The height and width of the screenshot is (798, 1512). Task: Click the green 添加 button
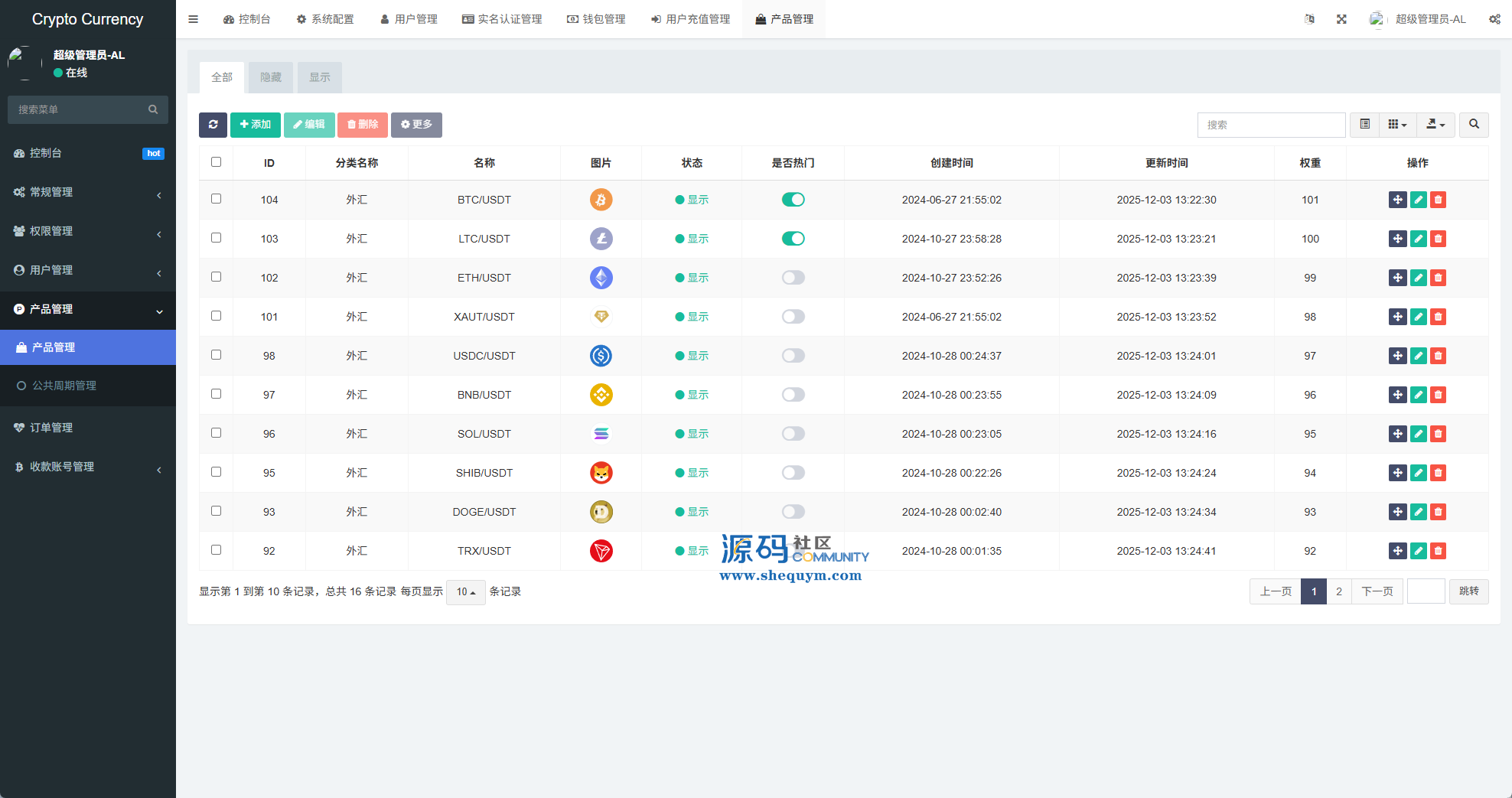tap(255, 125)
